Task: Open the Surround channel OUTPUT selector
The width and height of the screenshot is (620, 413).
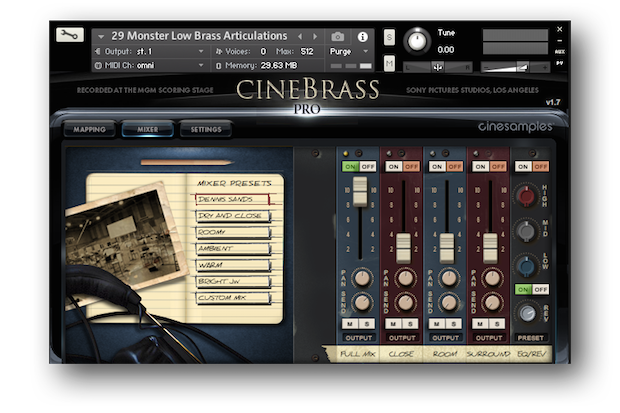Action: (489, 338)
